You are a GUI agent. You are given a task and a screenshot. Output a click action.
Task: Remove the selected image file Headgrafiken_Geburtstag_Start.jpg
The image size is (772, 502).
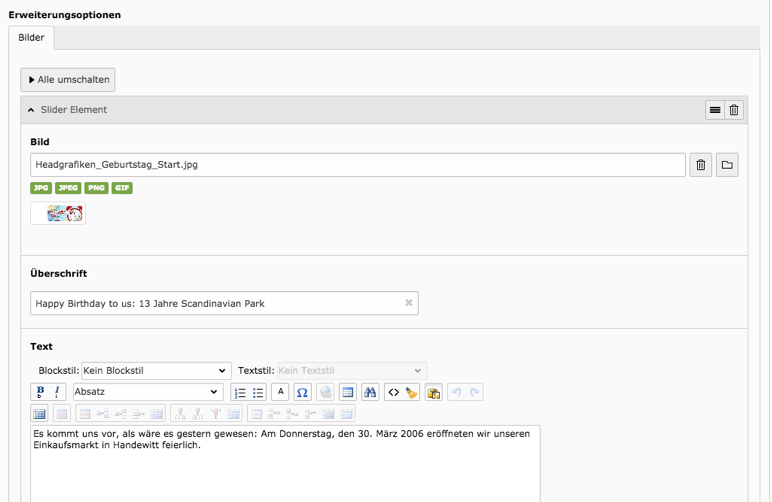700,165
